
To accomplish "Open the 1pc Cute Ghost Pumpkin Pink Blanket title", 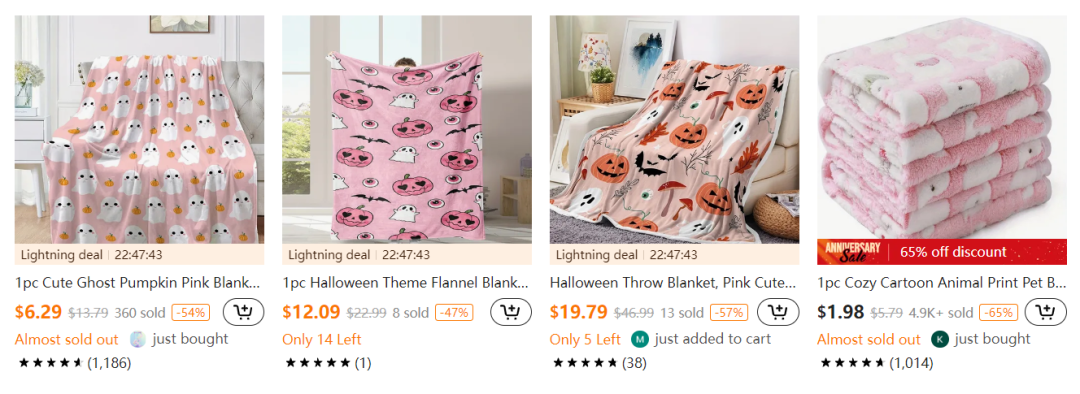I will 138,282.
